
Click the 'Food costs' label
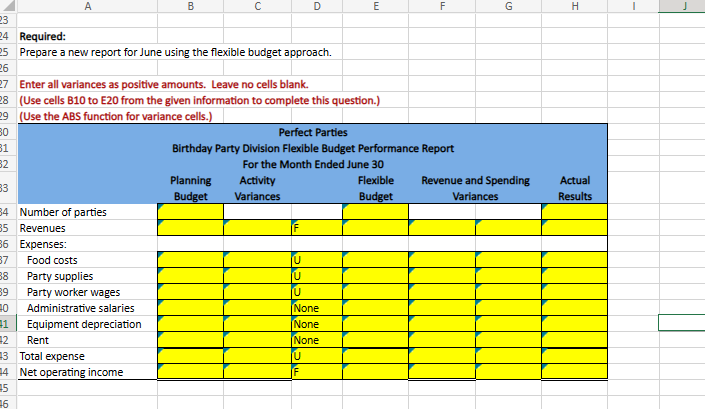tap(52, 260)
